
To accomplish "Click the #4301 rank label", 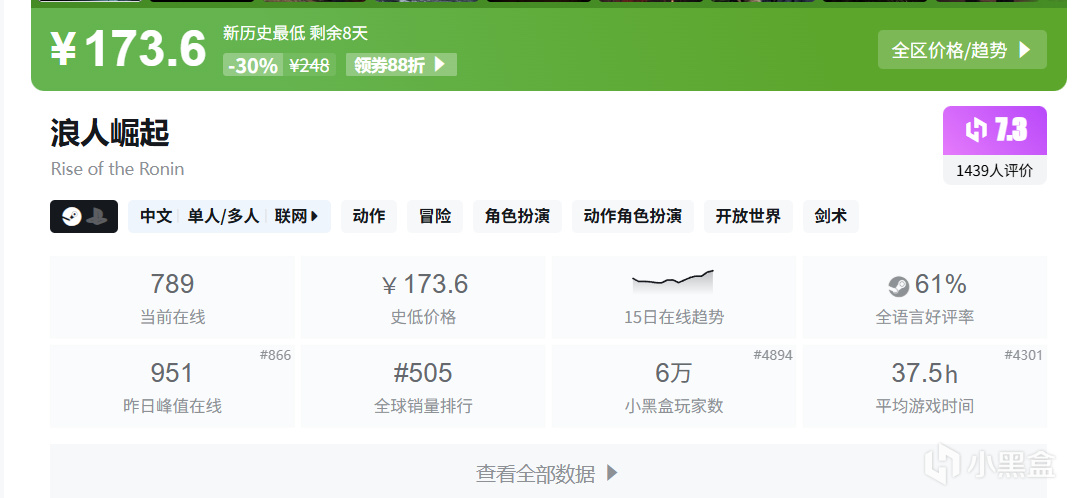I will point(1023,355).
